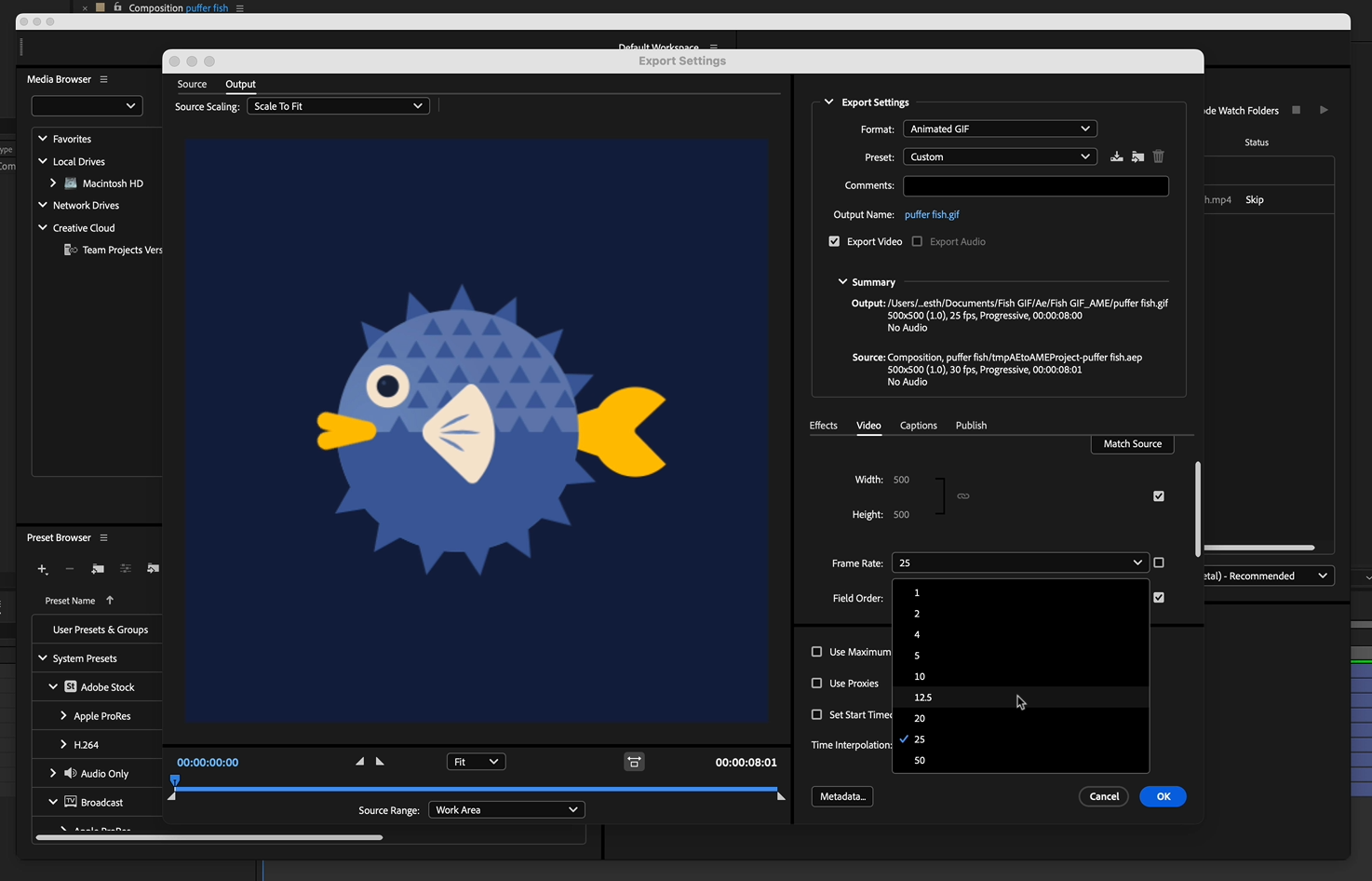
Task: Confirm export settings with OK
Action: [x=1163, y=796]
